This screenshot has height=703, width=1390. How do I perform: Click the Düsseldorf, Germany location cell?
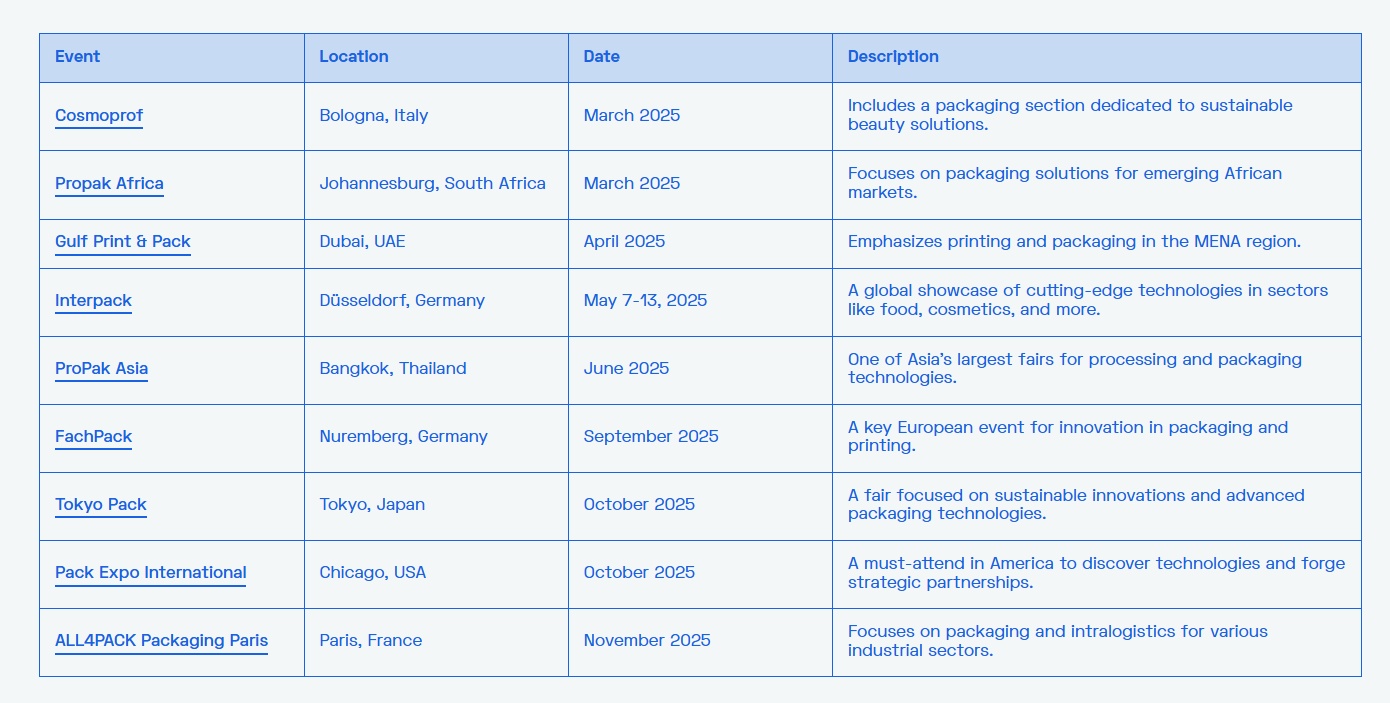(x=436, y=302)
